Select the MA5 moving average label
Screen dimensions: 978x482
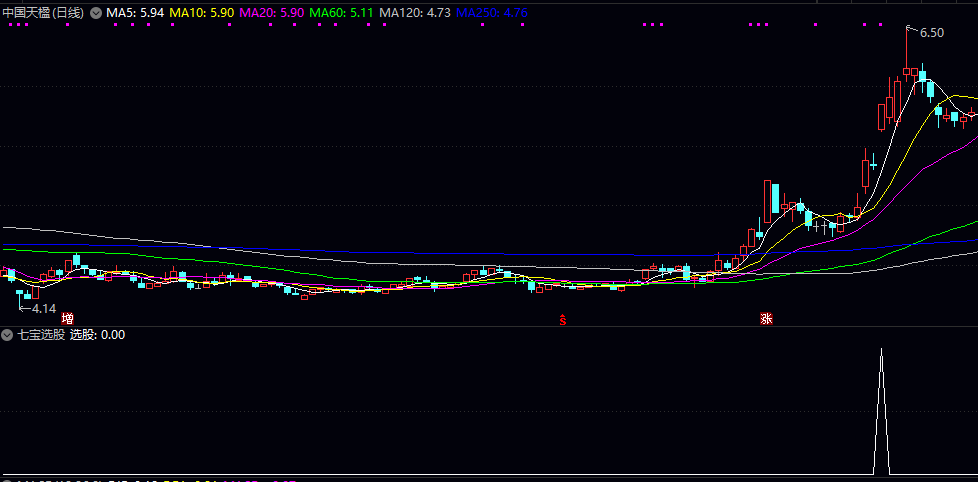(136, 14)
